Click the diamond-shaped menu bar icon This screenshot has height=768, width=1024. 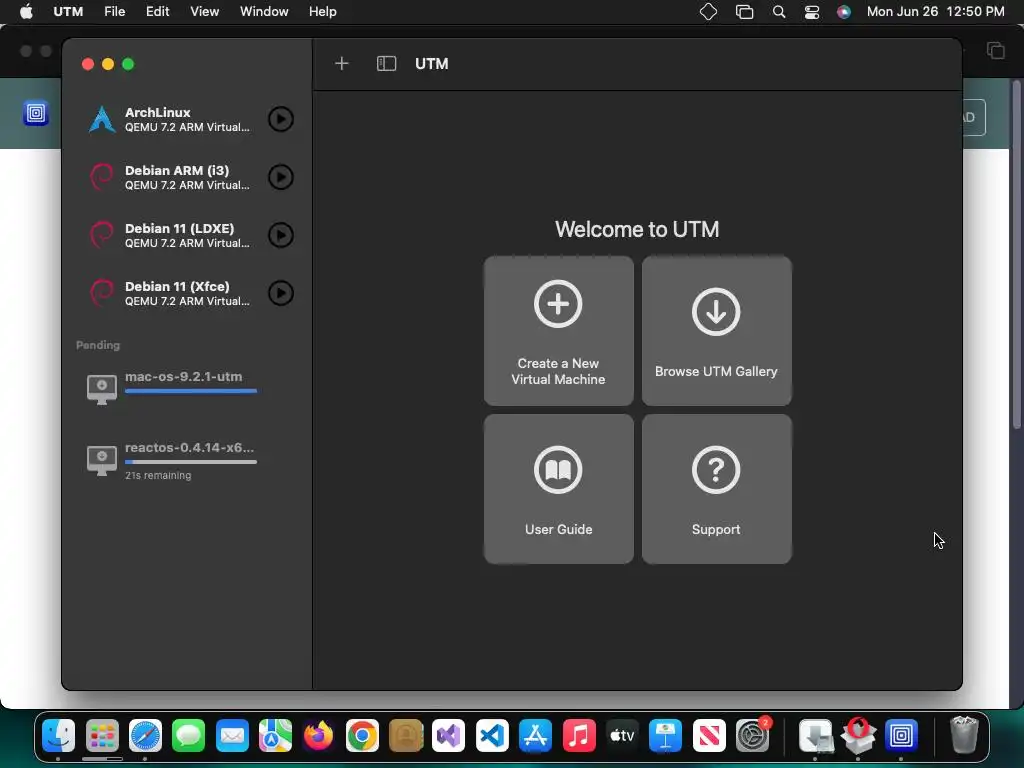coord(708,12)
